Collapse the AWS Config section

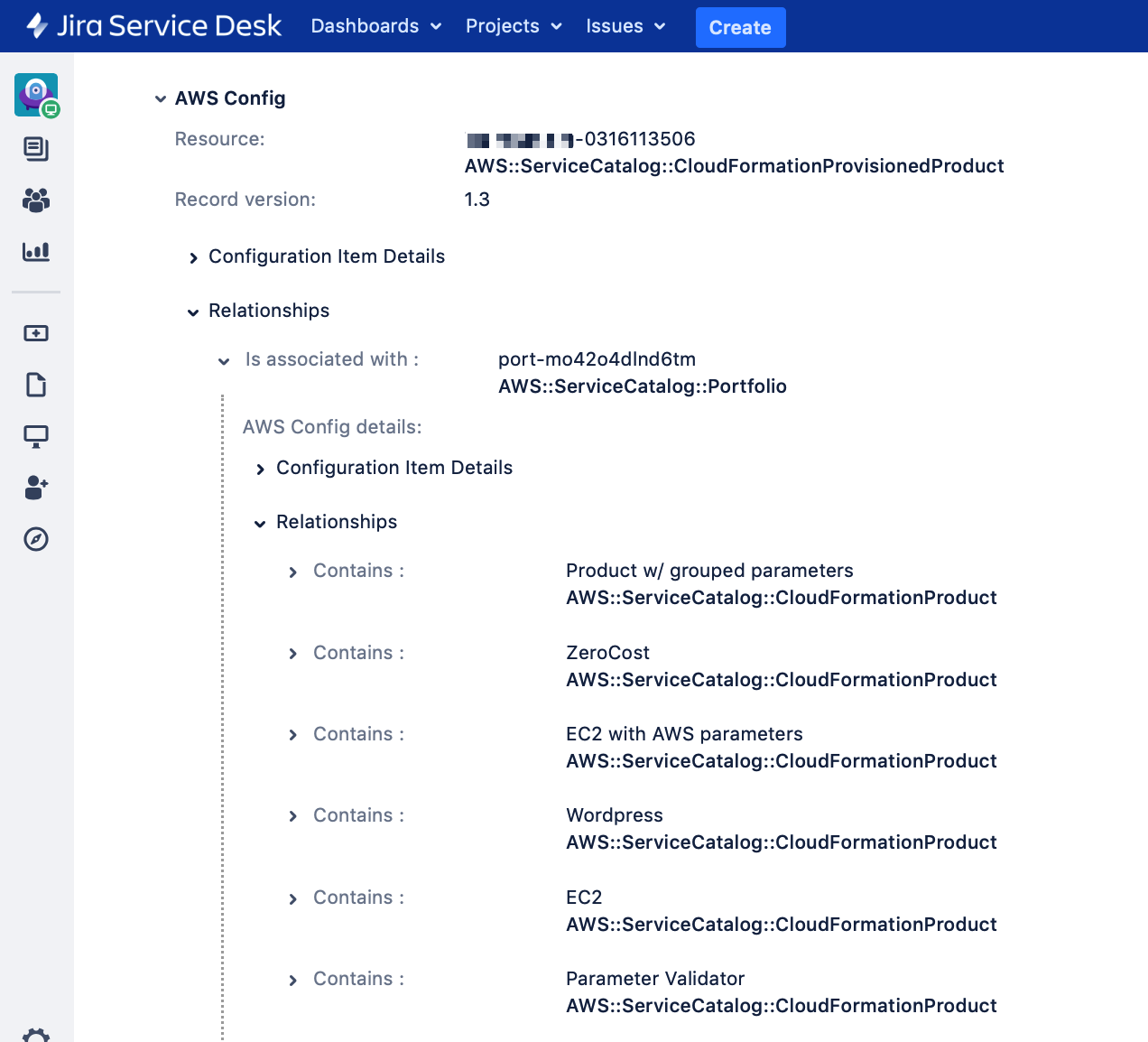pyautogui.click(x=161, y=98)
